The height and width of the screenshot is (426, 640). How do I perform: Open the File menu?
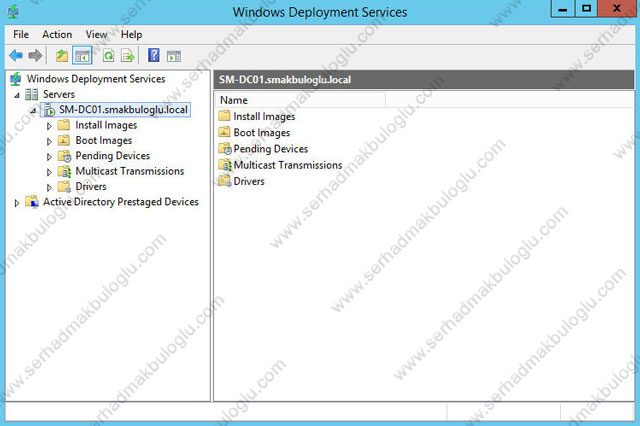click(21, 35)
